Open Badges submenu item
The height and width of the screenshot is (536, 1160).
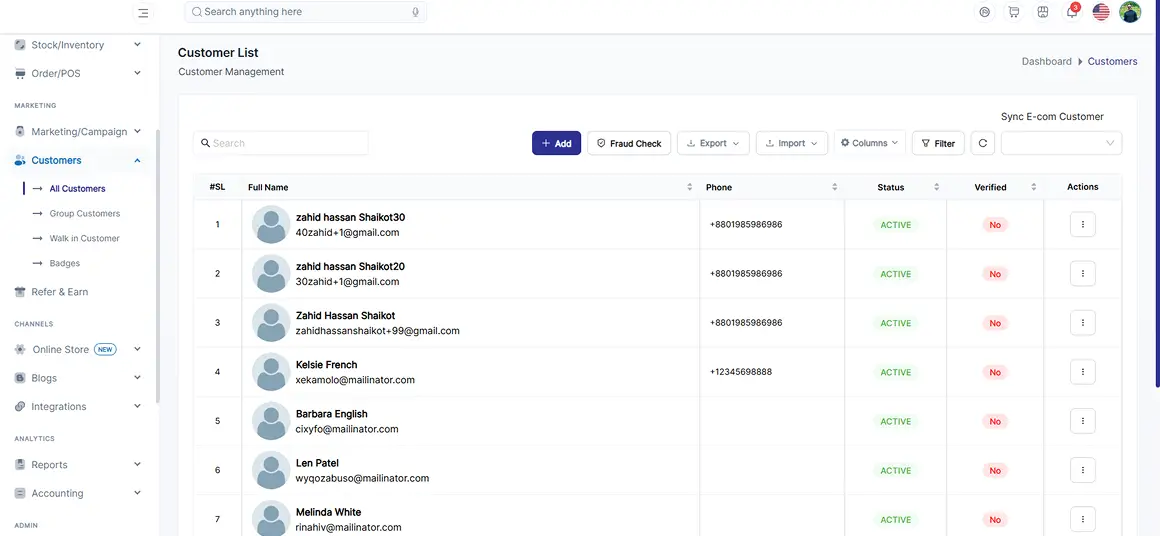(x=64, y=263)
